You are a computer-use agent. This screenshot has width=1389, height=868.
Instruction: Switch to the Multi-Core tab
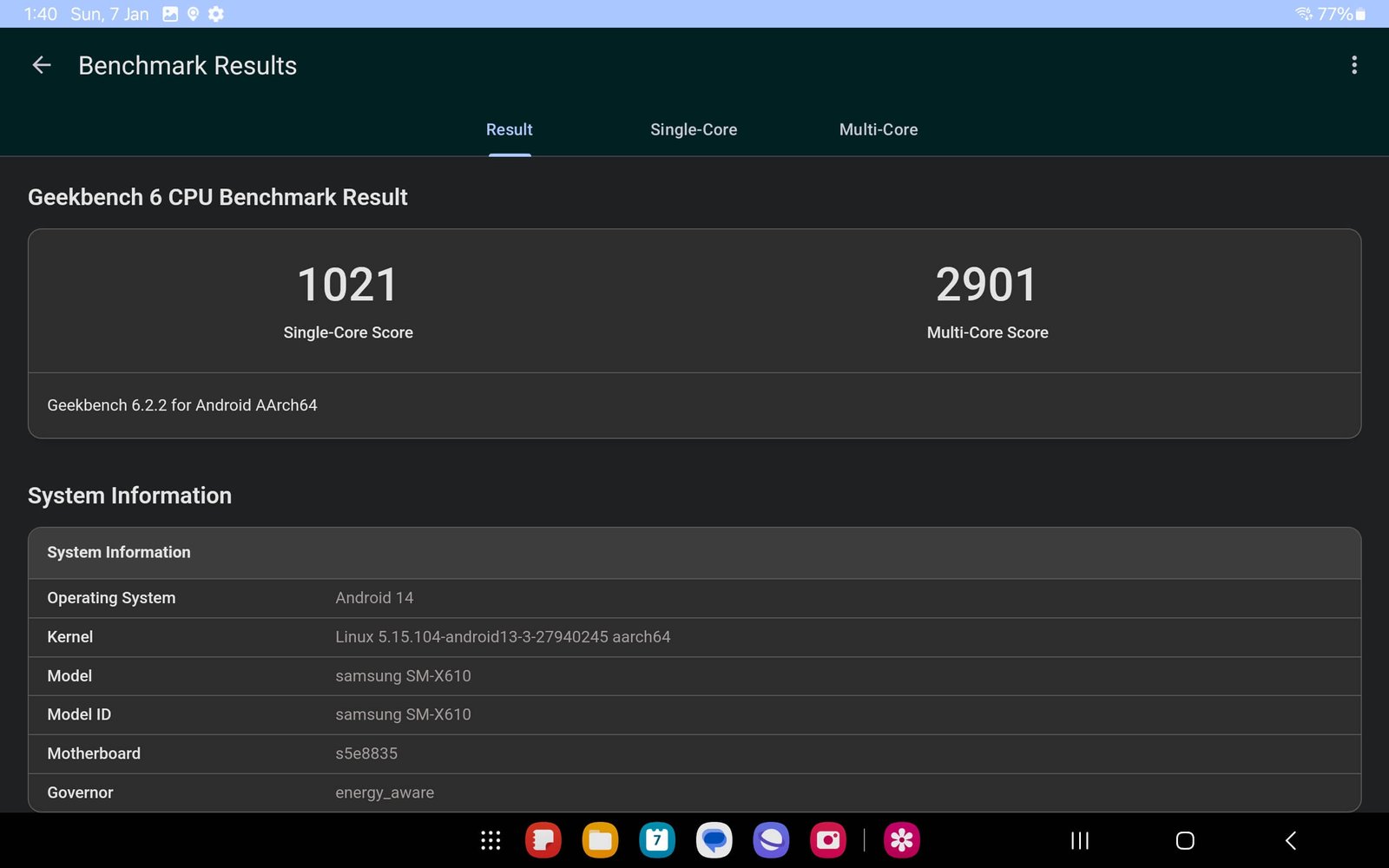(x=878, y=129)
